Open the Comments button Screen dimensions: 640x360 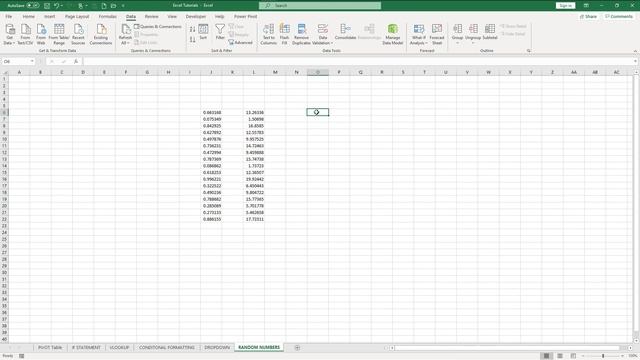coord(619,16)
